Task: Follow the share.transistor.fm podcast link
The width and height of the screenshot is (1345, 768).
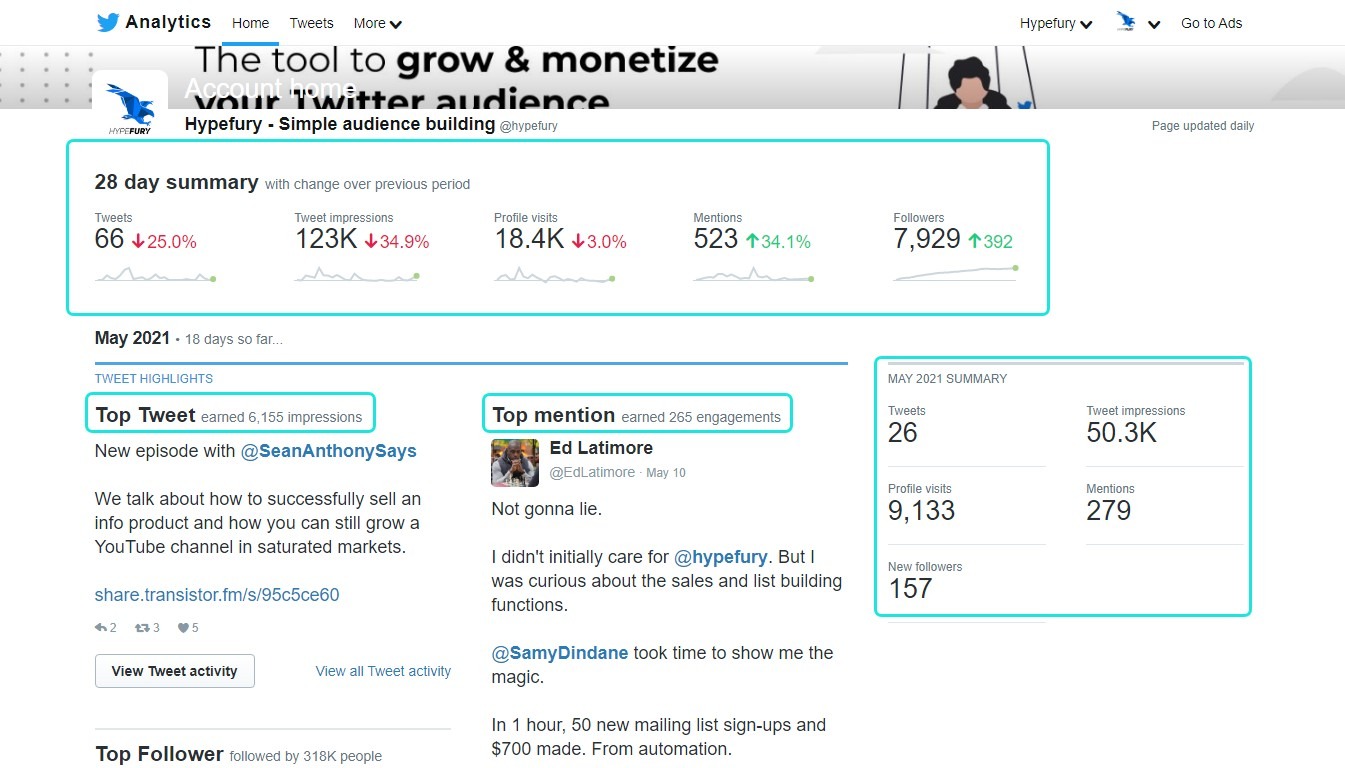Action: click(216, 594)
